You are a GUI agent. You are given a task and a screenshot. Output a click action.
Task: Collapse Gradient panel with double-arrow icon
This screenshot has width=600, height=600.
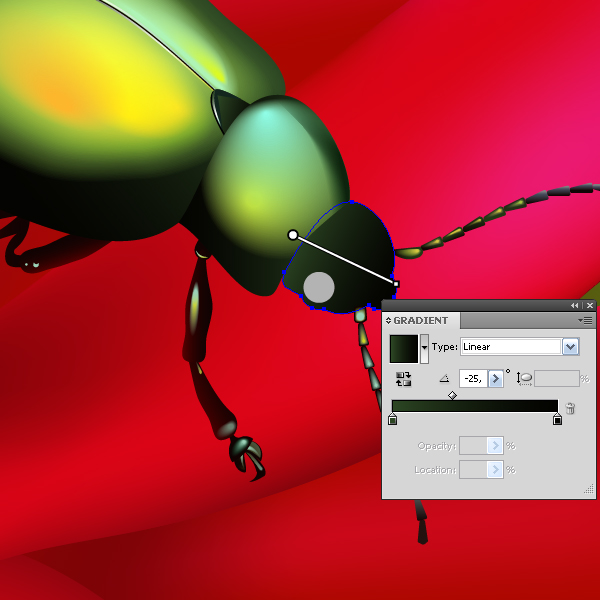(575, 305)
